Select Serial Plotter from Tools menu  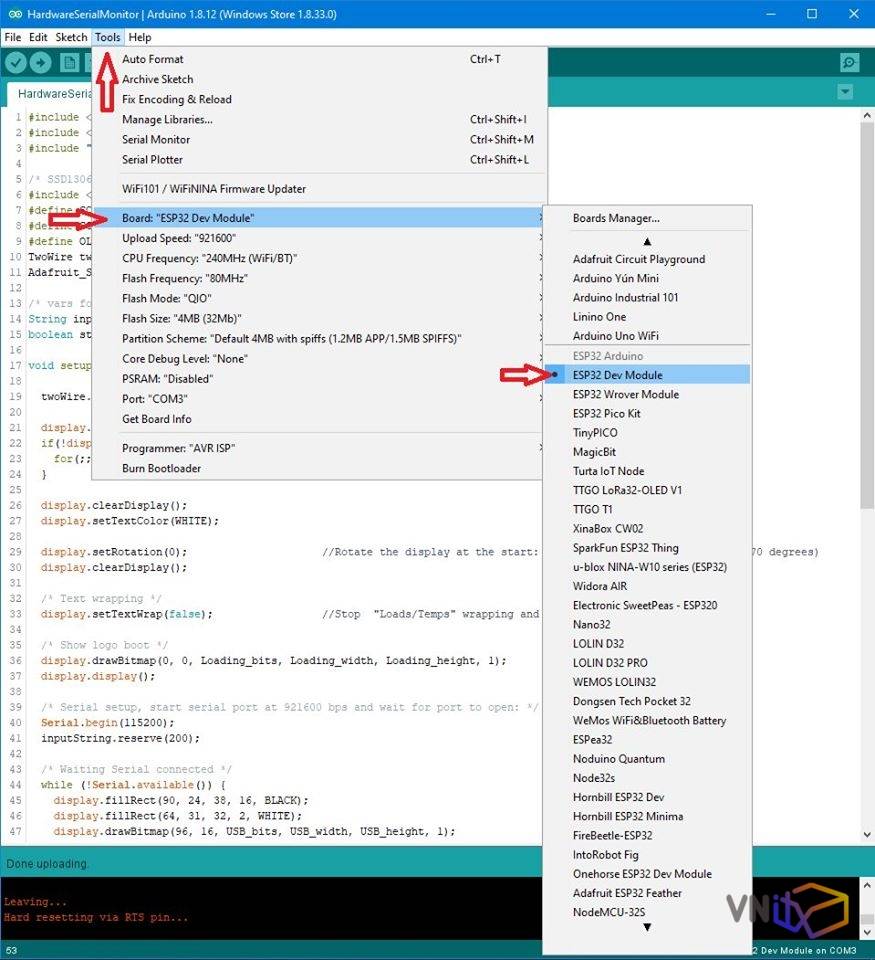click(x=156, y=160)
